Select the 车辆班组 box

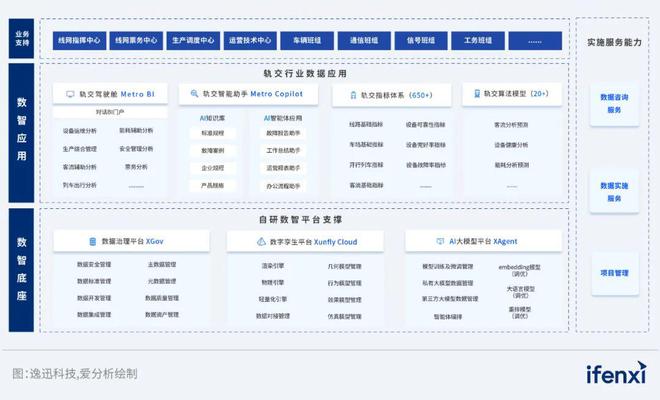pyautogui.click(x=307, y=40)
